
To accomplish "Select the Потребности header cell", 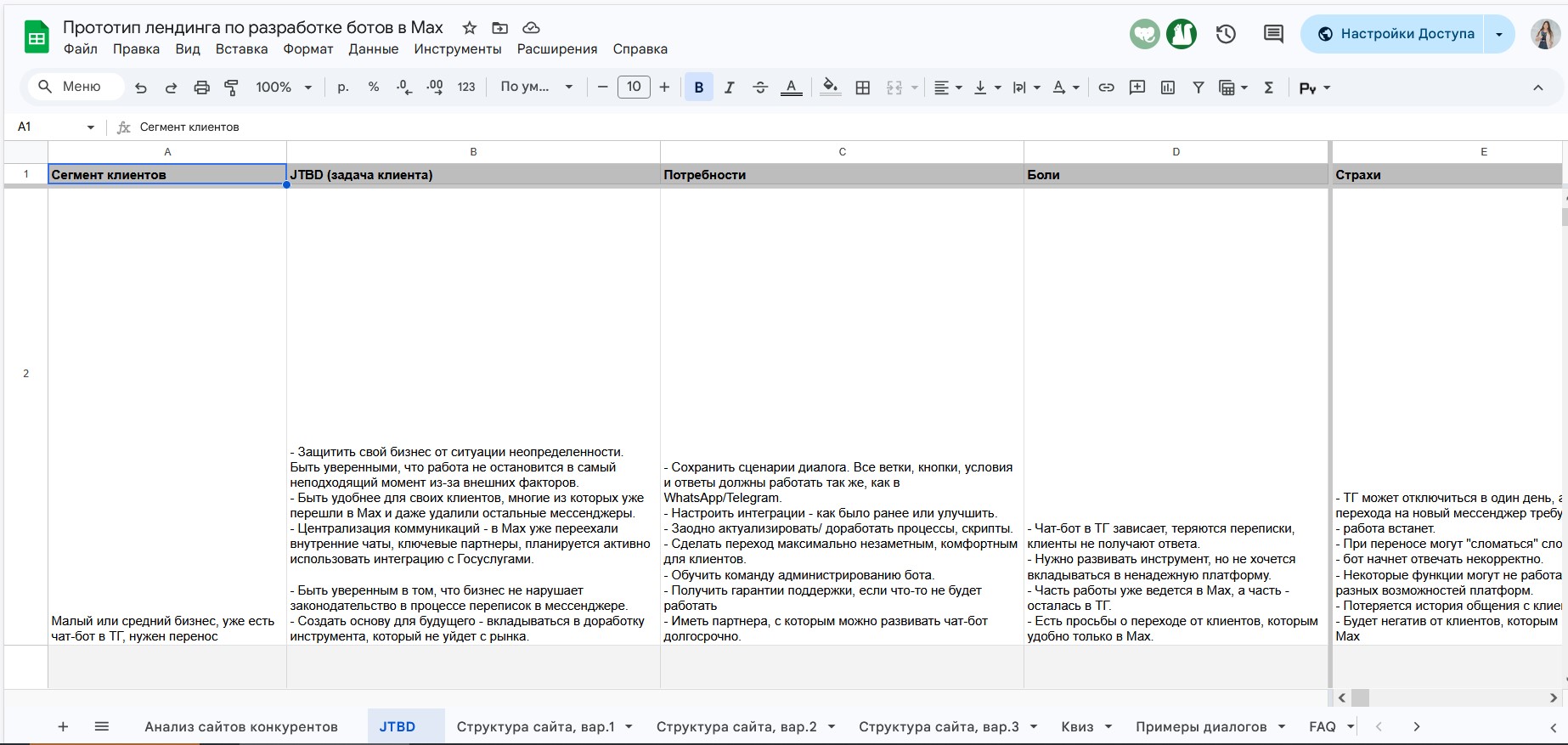I will [x=843, y=175].
